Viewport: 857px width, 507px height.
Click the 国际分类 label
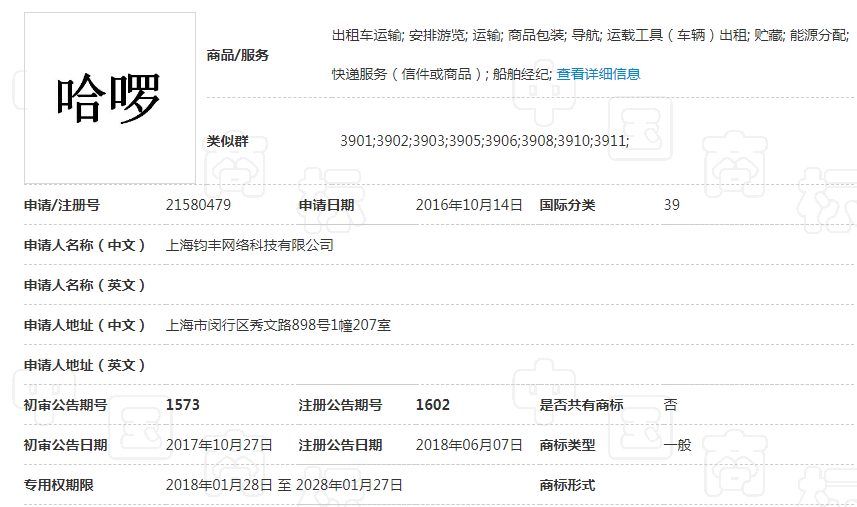567,205
